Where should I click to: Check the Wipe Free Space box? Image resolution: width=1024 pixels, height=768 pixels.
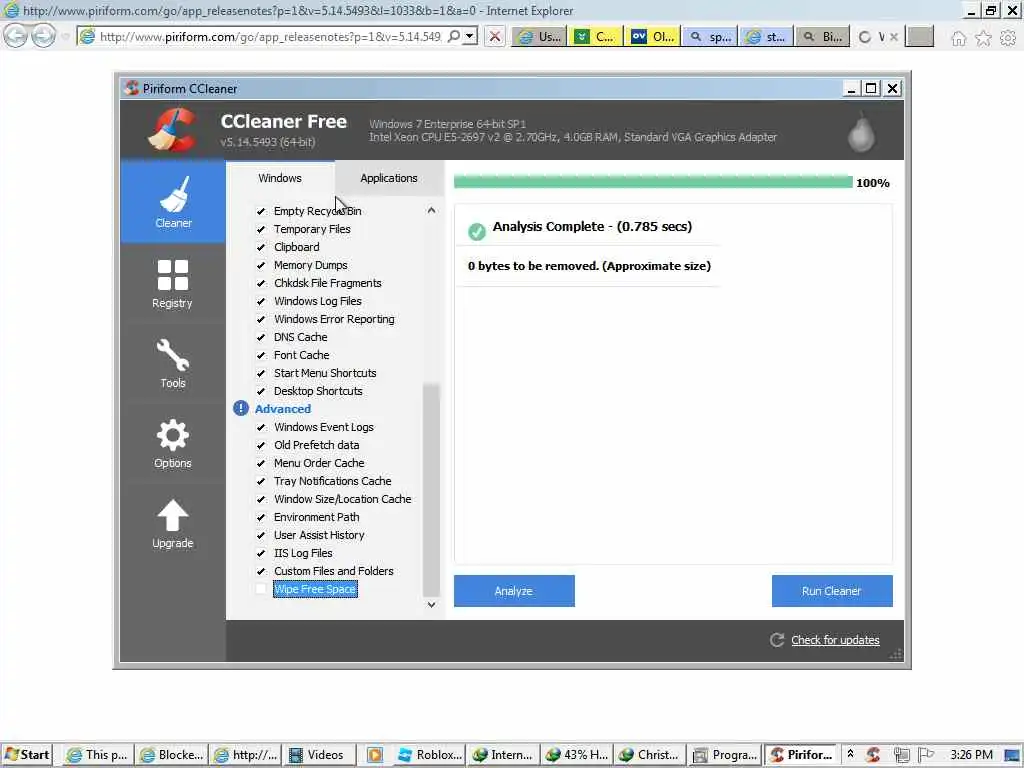261,589
